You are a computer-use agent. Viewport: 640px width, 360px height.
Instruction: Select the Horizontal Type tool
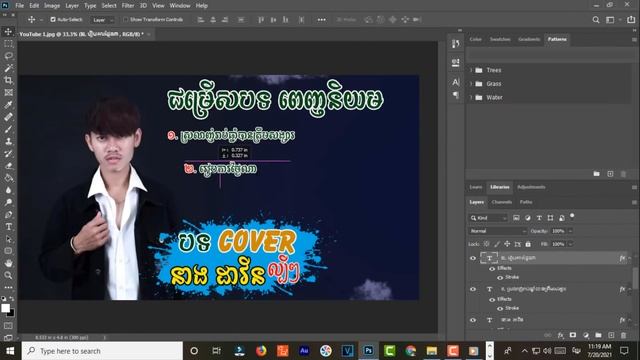[8, 227]
